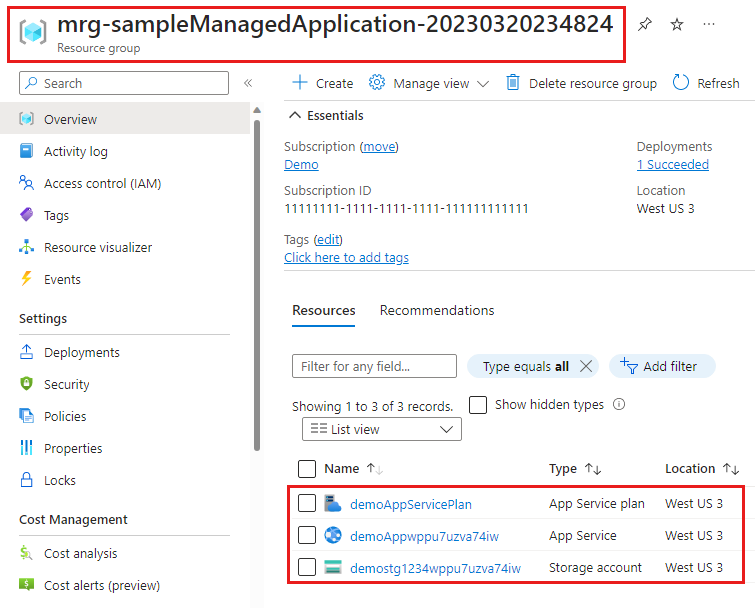This screenshot has width=755, height=608.
Task: Enable Show hidden types checkbox
Action: click(479, 405)
